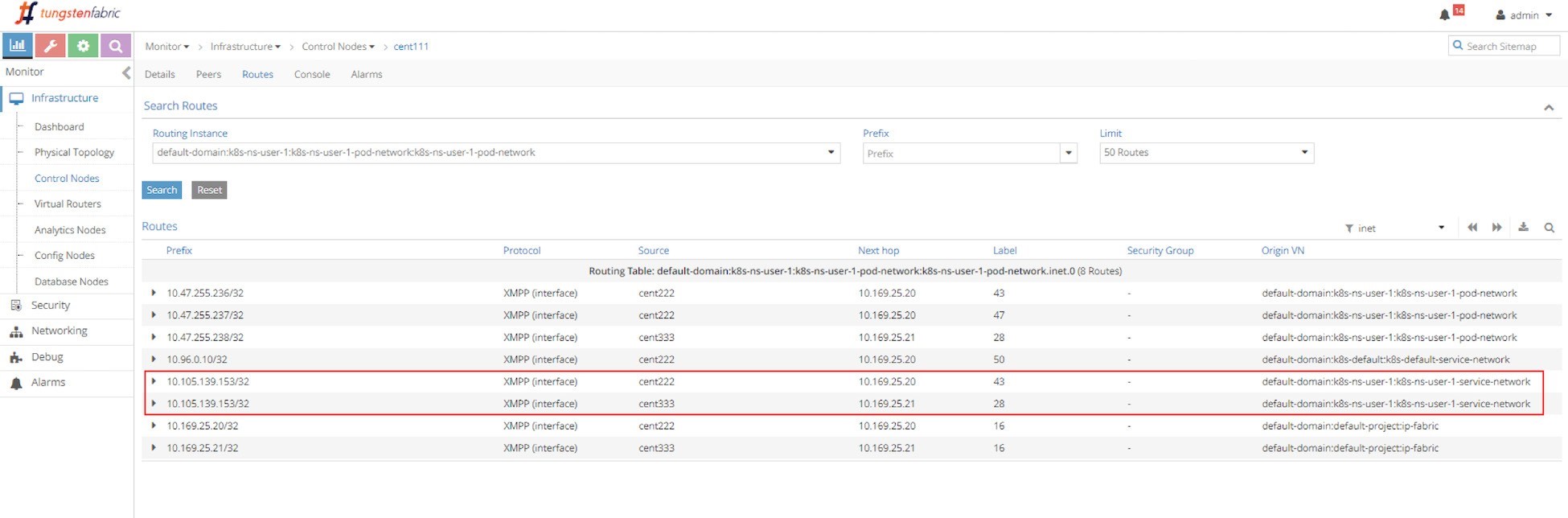
Task: Open Physical Topology in the sidebar
Action: tap(74, 153)
